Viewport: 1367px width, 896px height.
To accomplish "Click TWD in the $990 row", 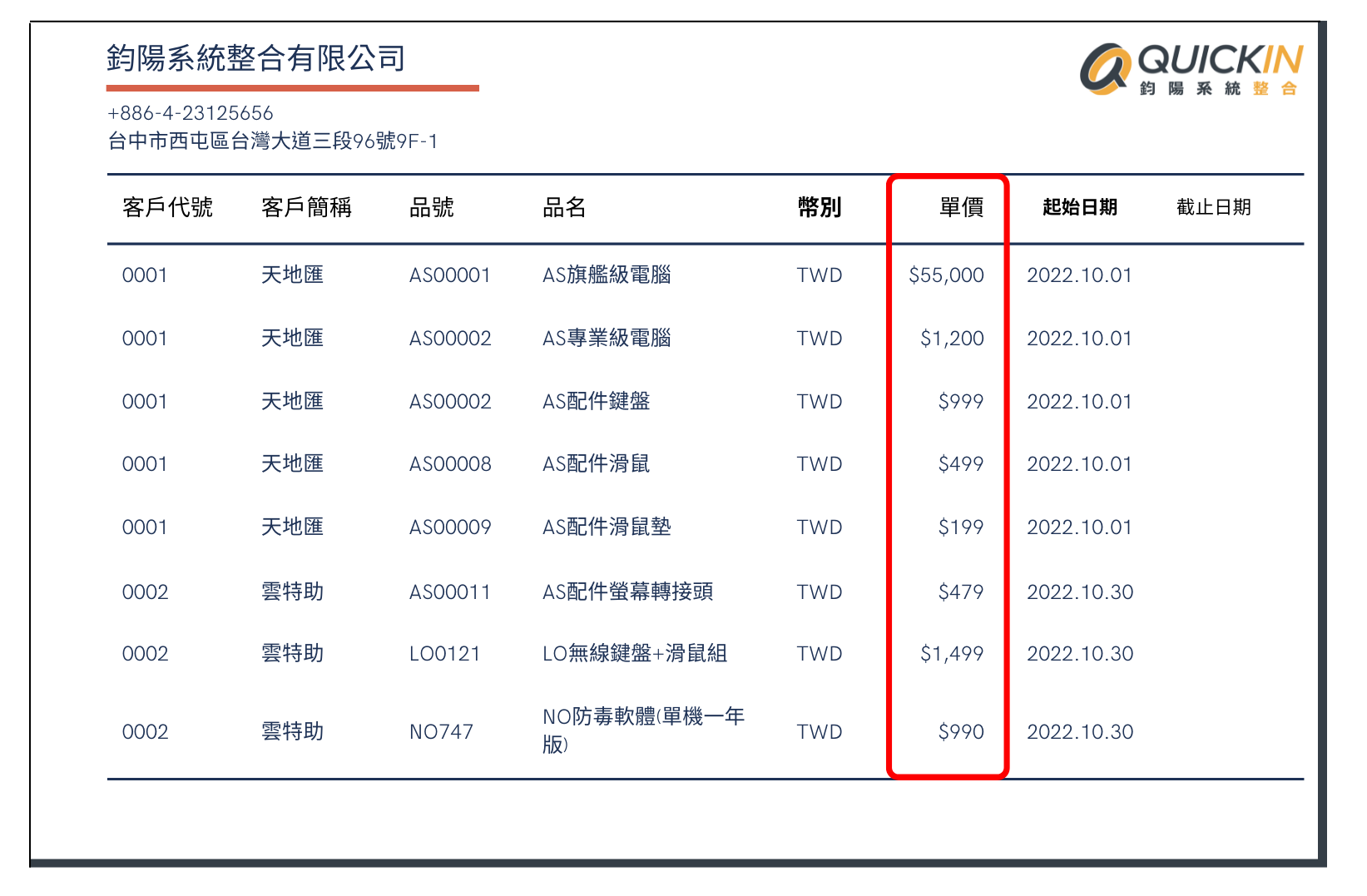I will coord(820,732).
